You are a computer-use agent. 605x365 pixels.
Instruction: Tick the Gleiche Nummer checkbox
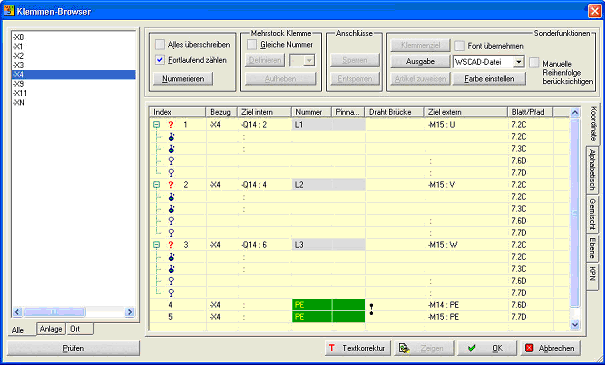click(252, 44)
